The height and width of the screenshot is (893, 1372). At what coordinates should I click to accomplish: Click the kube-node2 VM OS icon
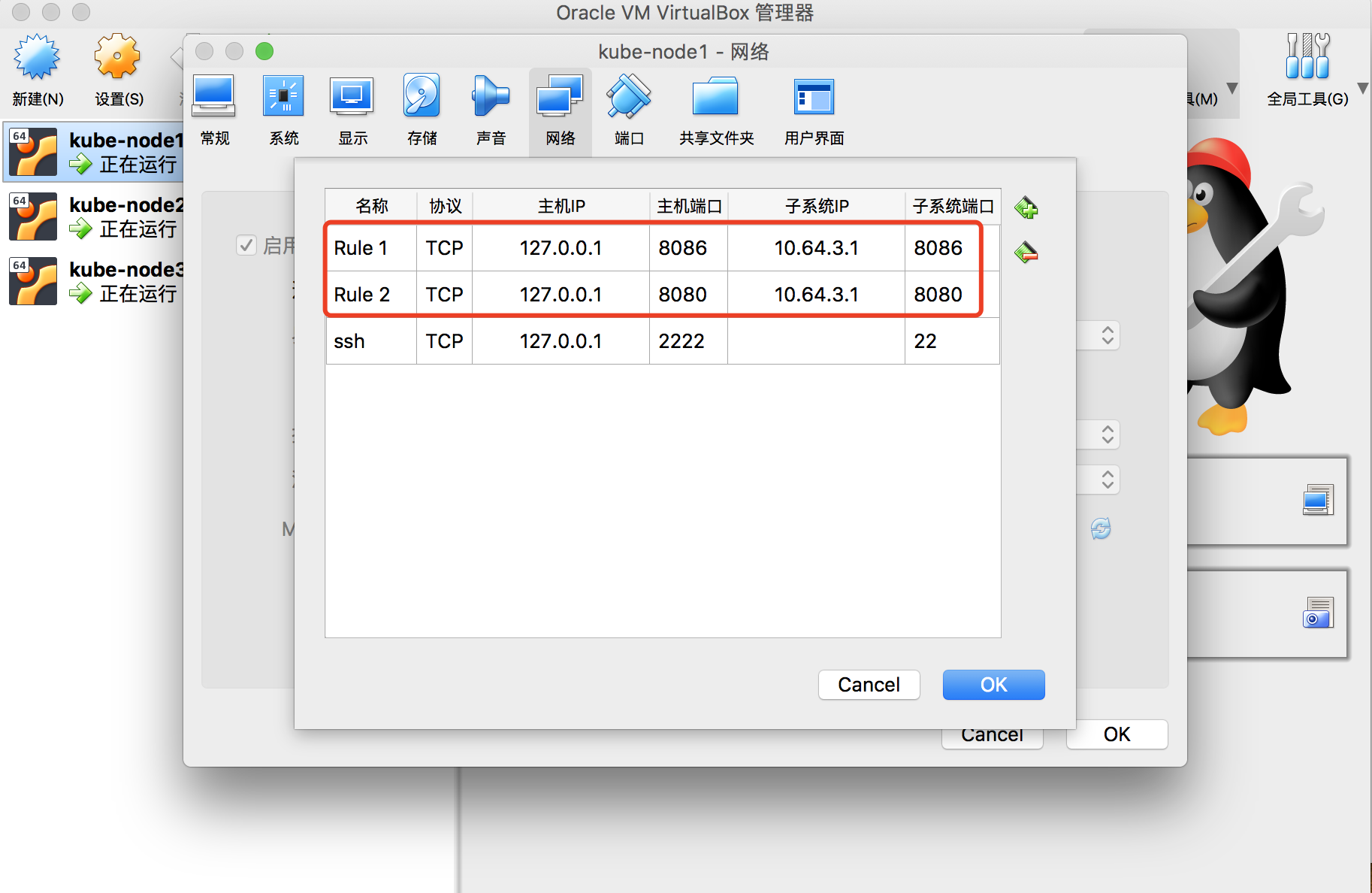pos(33,216)
